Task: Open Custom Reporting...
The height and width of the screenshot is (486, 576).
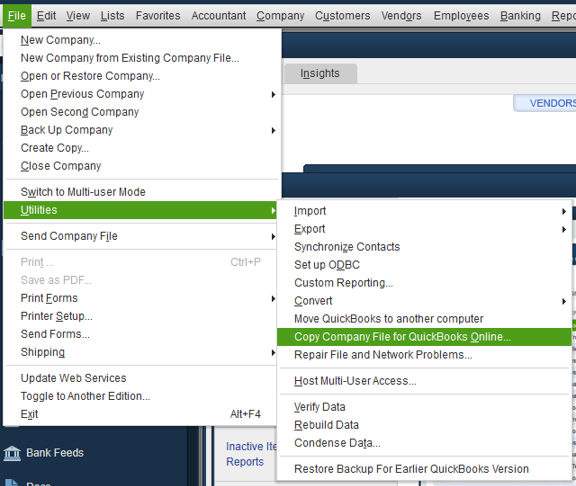Action: tap(424, 283)
